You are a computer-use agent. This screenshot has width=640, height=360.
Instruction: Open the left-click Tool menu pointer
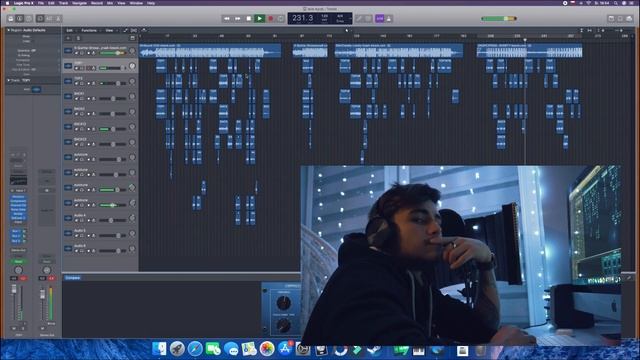[x=347, y=31]
